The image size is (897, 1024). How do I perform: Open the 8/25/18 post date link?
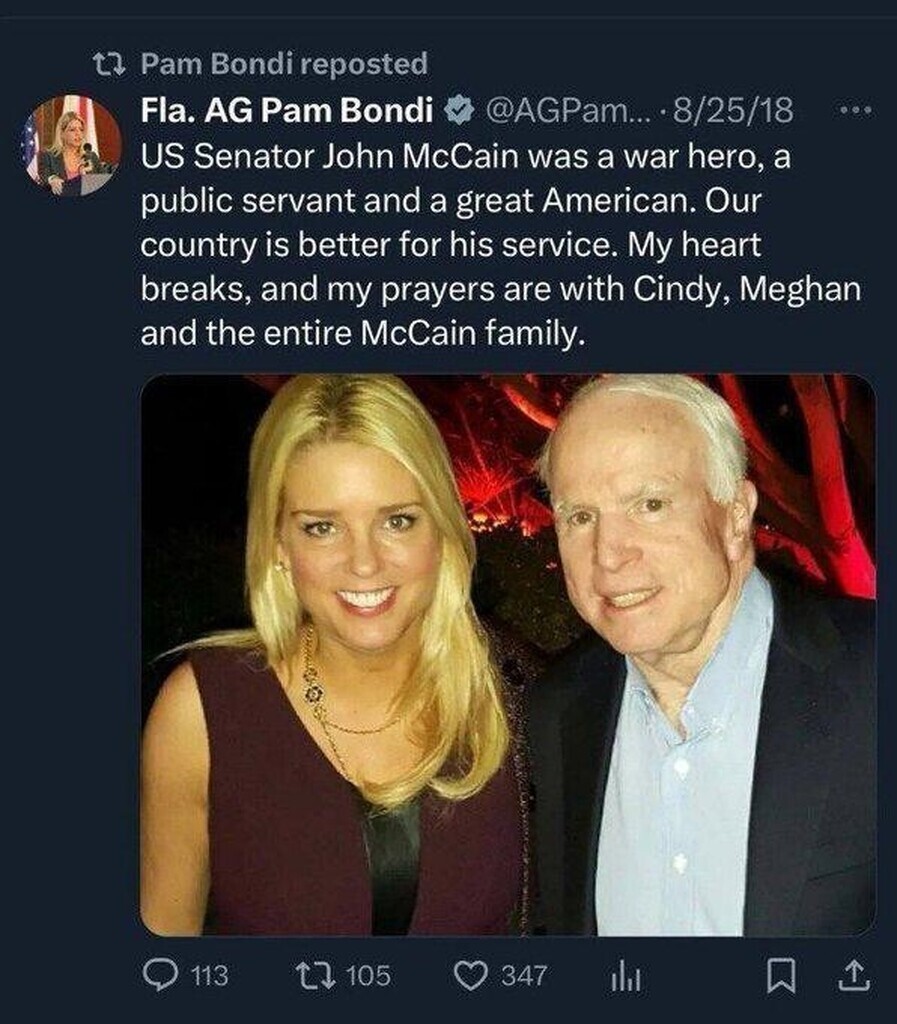point(734,112)
